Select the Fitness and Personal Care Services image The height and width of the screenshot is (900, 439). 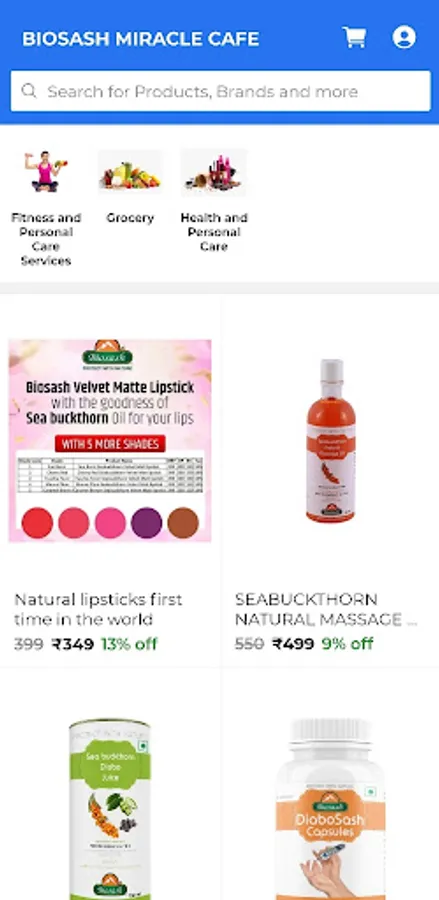46,171
